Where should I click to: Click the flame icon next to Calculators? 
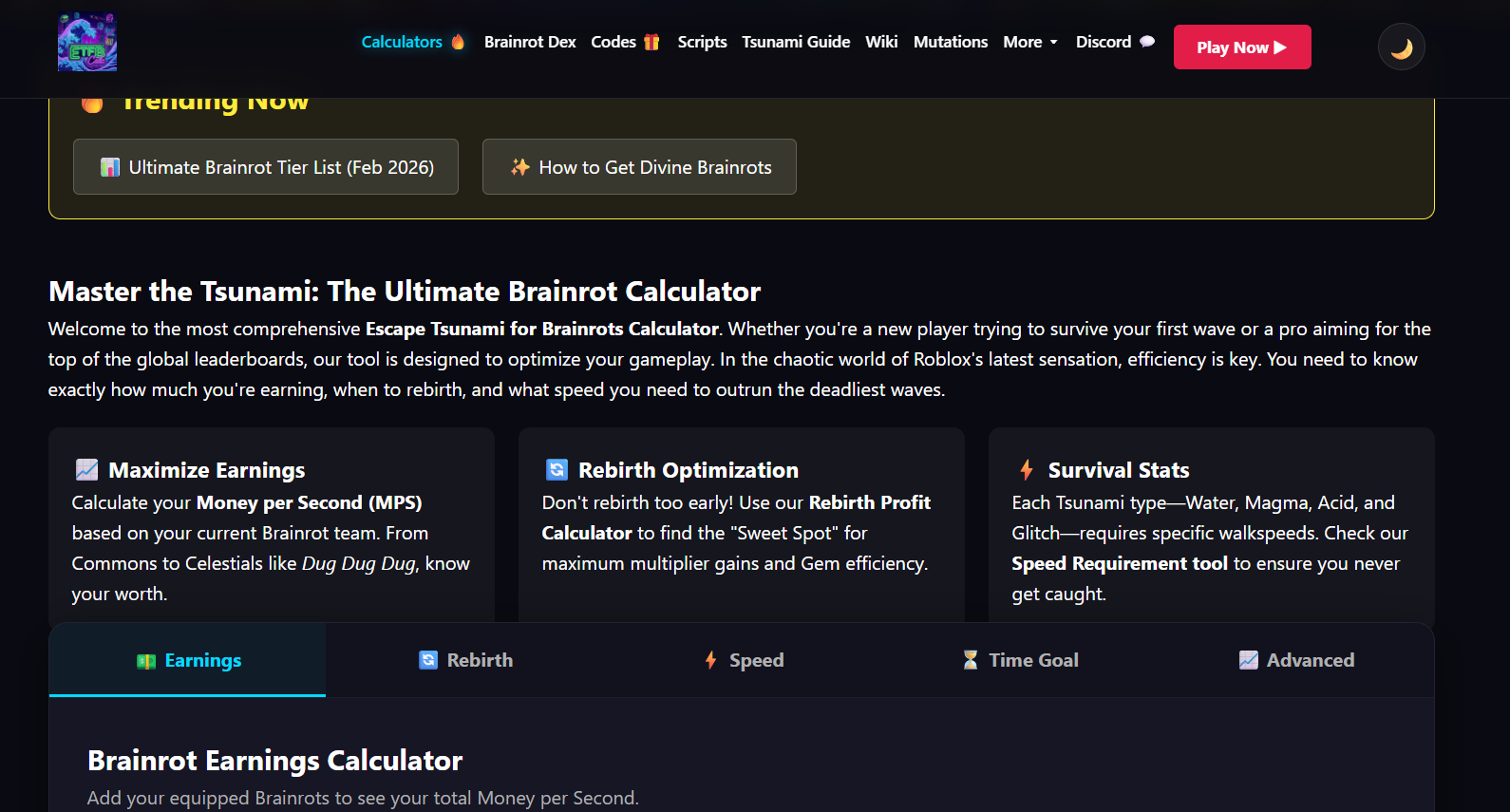tap(458, 42)
